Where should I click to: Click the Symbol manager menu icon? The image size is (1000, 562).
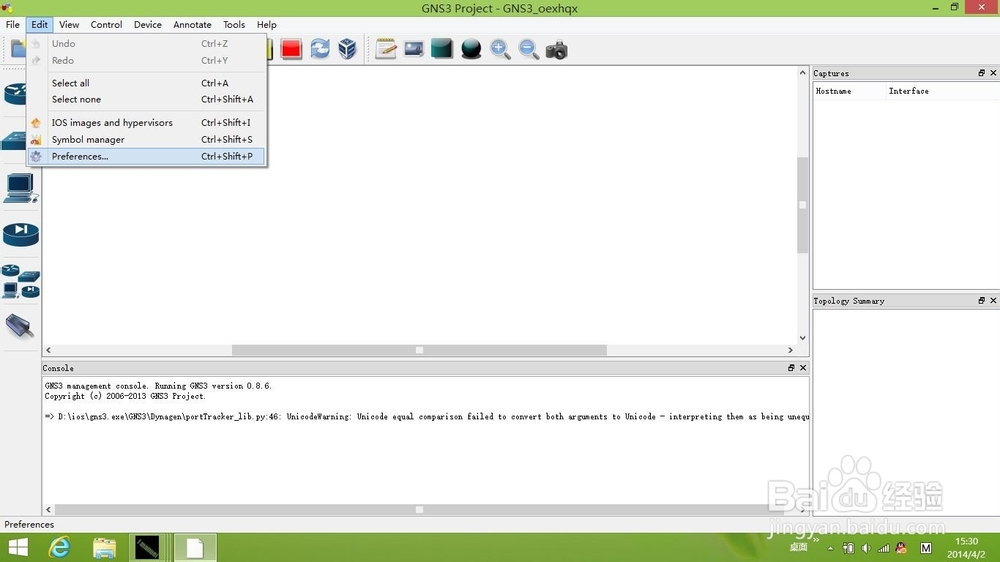tap(36, 140)
